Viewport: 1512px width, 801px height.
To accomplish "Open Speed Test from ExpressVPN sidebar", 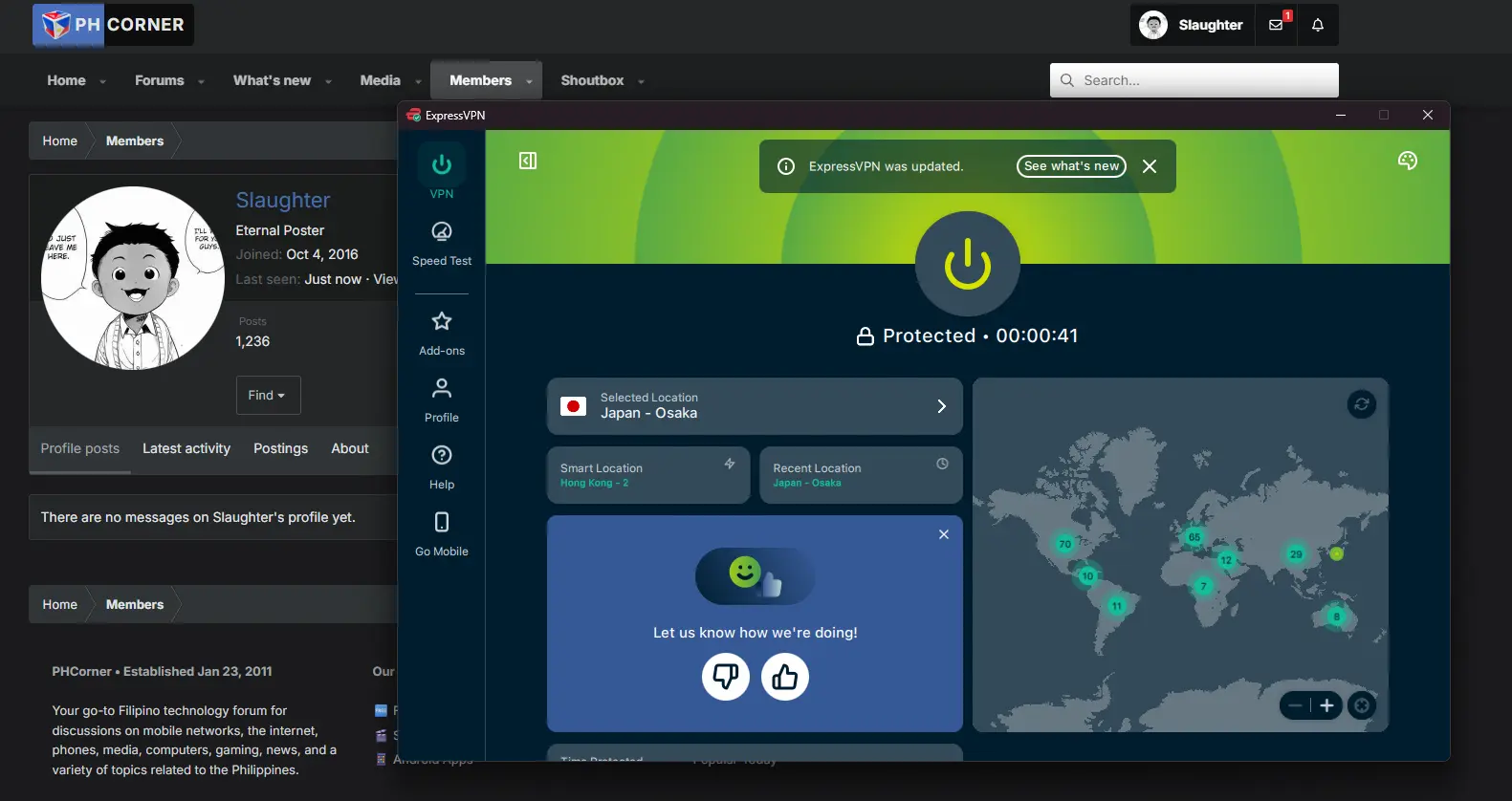I will tap(442, 243).
